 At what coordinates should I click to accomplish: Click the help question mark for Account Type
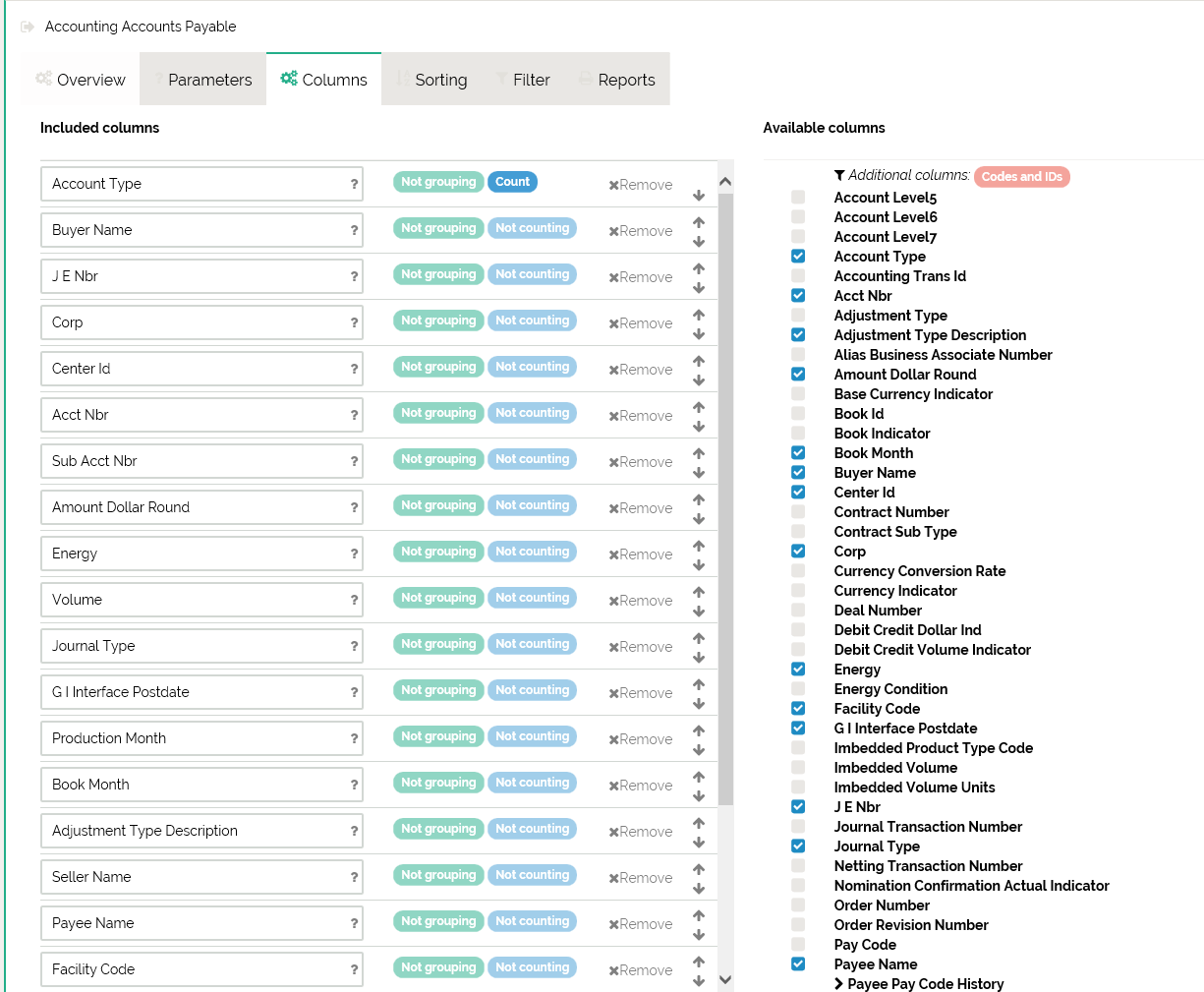pyautogui.click(x=354, y=184)
